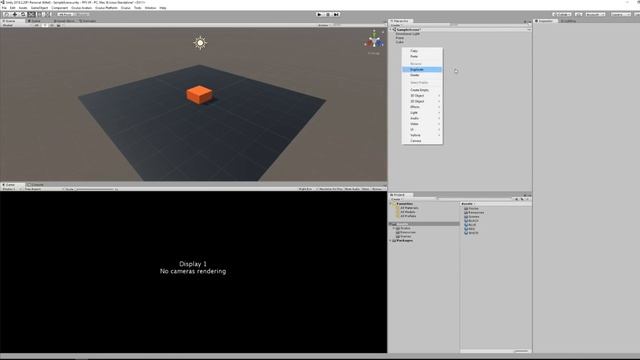
Task: Select the Directional Light sun icon in Scene
Action: 200,42
